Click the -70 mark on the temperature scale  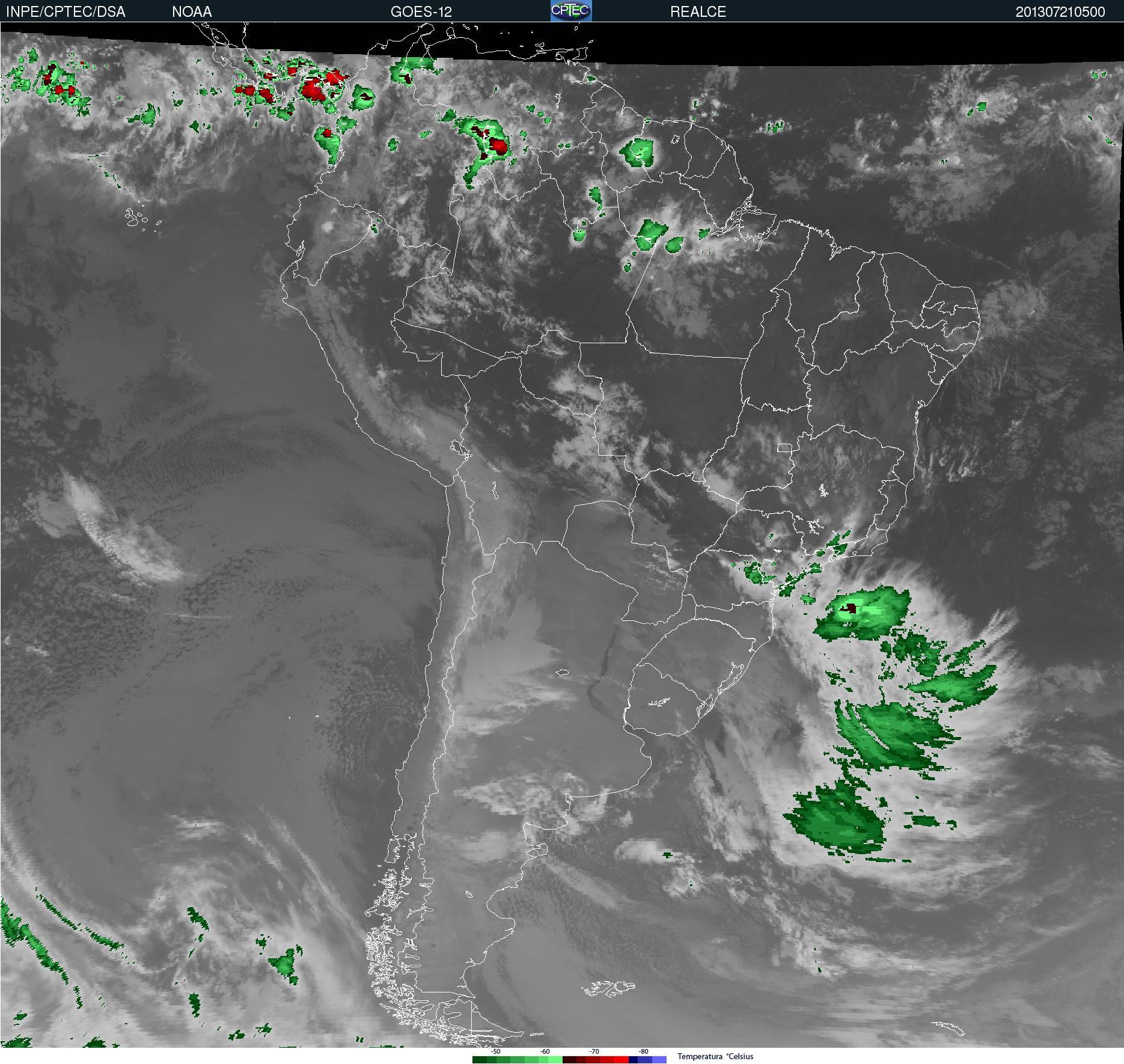pos(594,1051)
